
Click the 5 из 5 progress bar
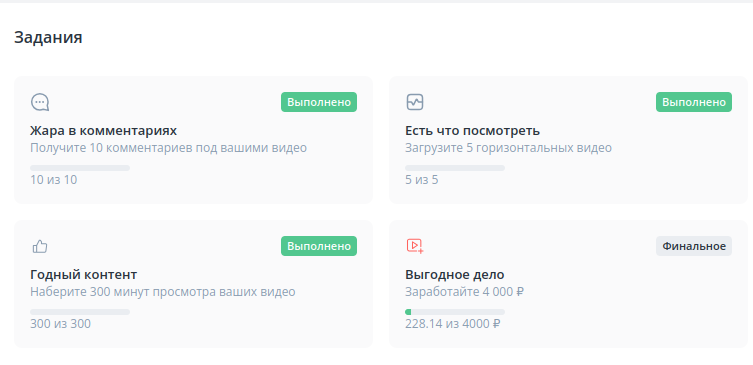click(x=455, y=168)
